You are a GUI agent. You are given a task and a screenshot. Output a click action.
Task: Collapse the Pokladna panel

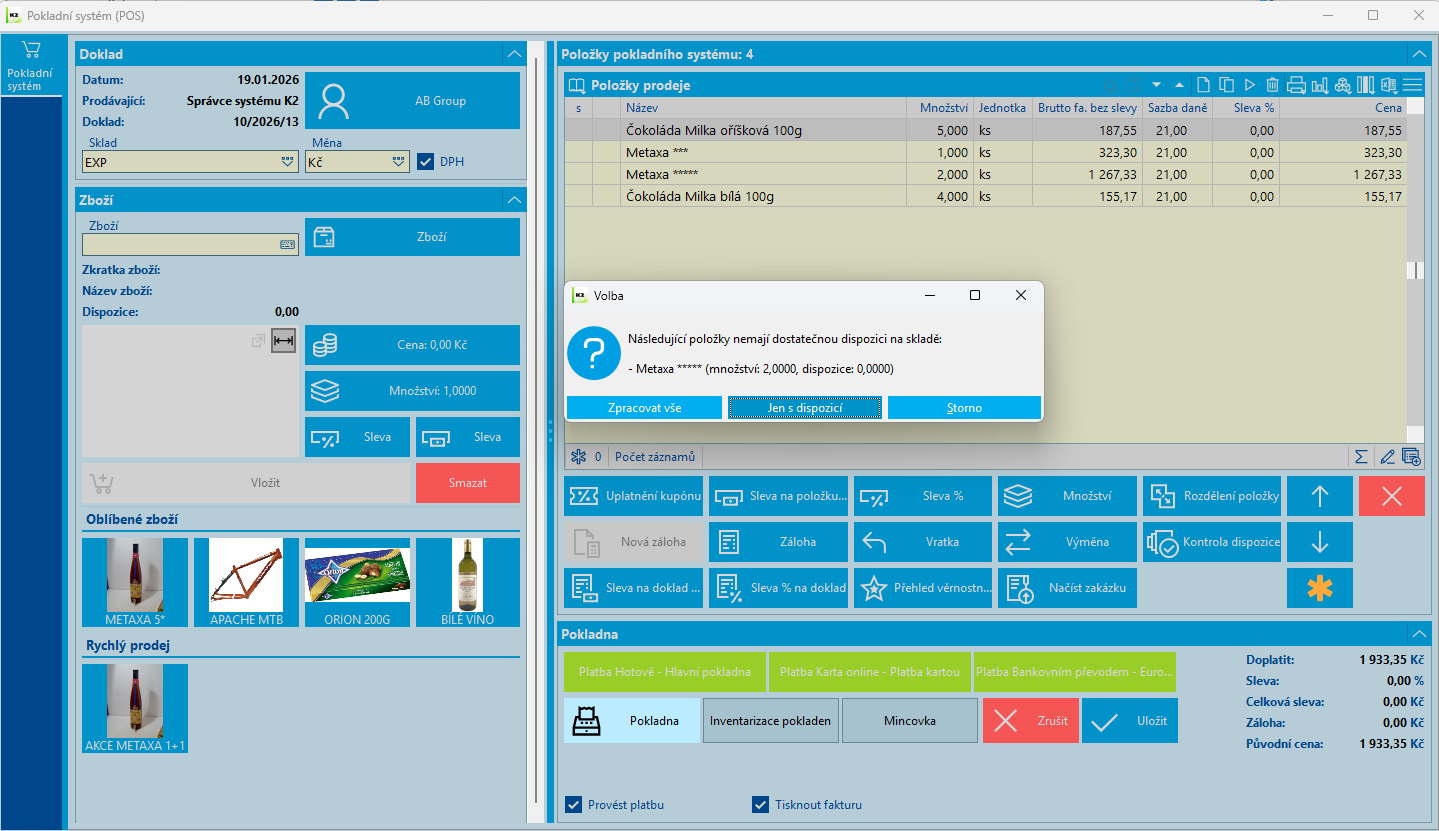point(1419,634)
